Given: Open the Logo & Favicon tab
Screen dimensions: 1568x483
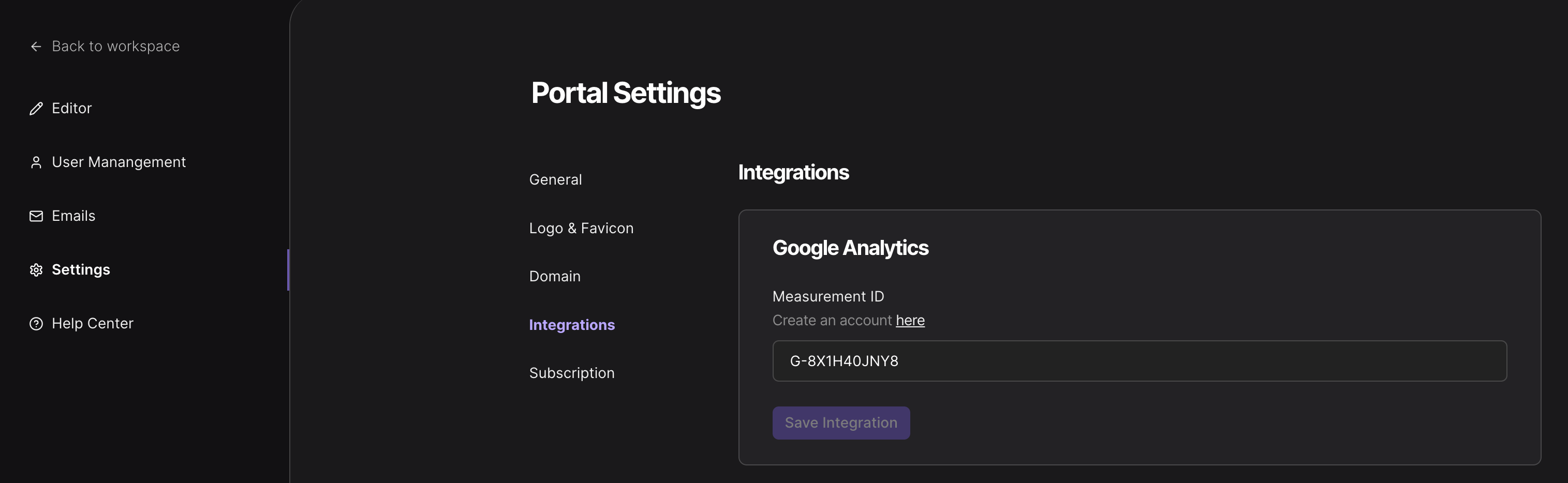Looking at the screenshot, I should coord(581,228).
